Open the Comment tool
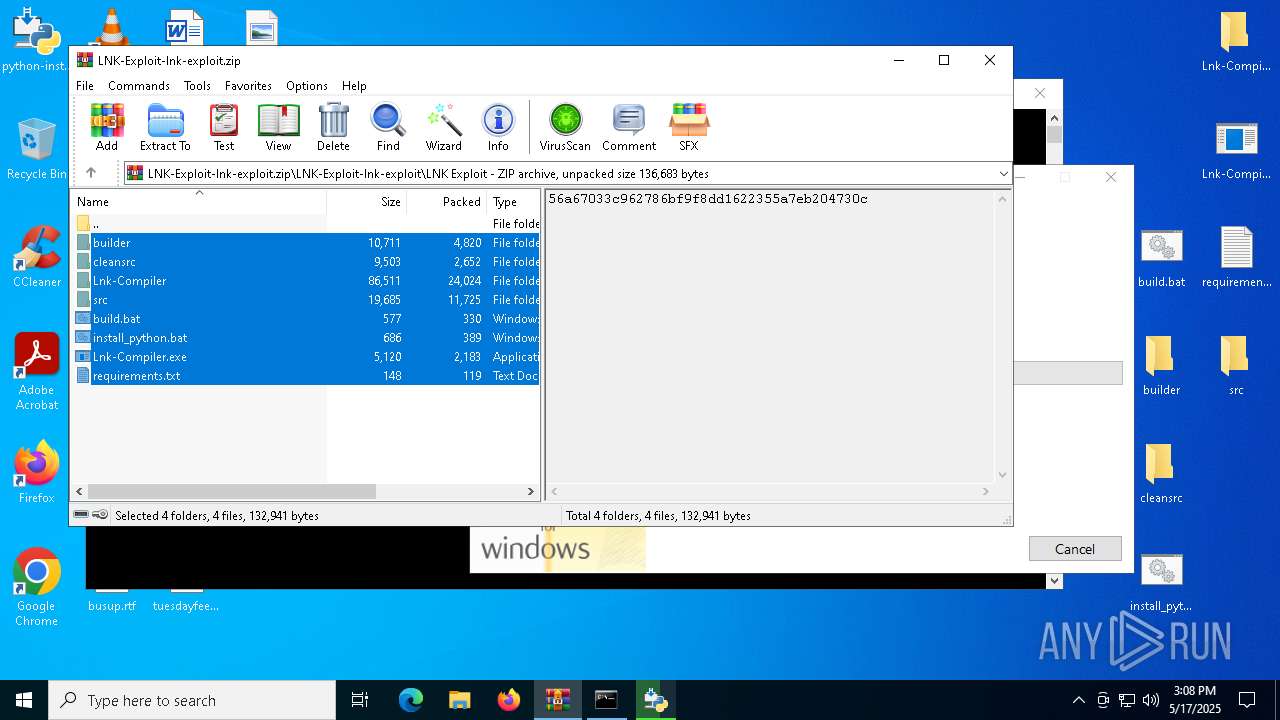 629,127
